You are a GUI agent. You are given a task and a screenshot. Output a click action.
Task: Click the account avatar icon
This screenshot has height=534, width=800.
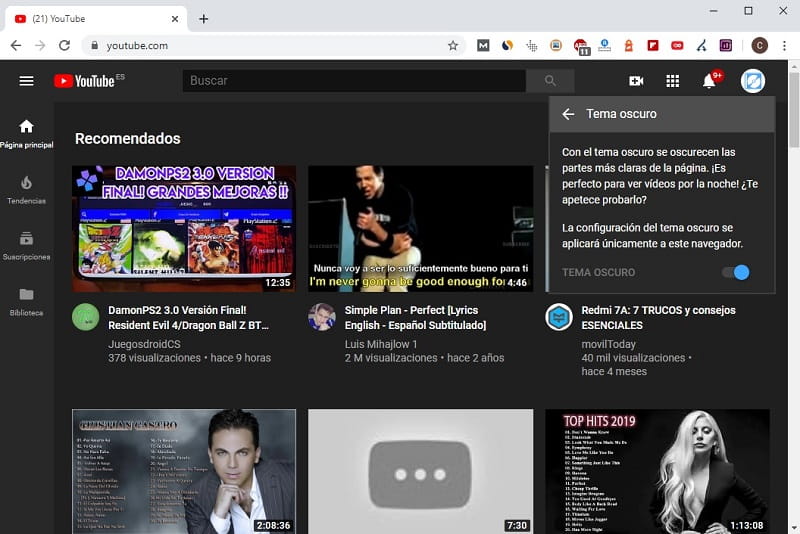click(x=753, y=81)
